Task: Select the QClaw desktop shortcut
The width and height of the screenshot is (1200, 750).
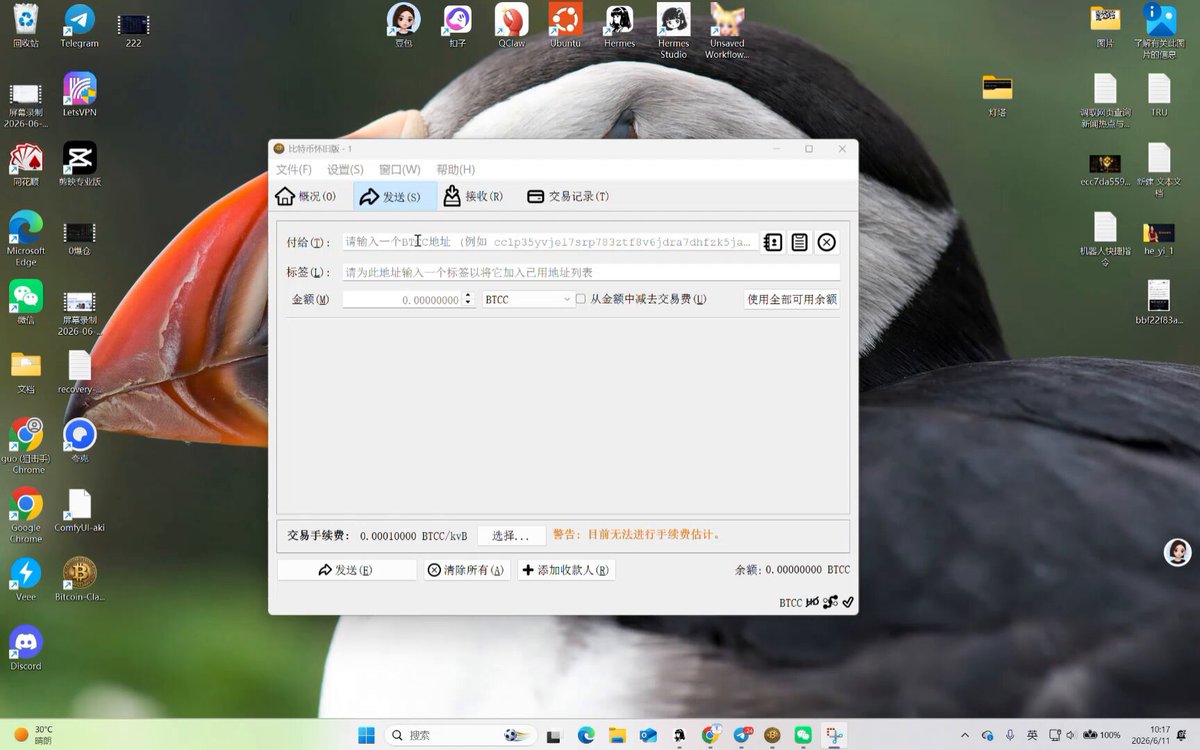Action: click(x=511, y=26)
